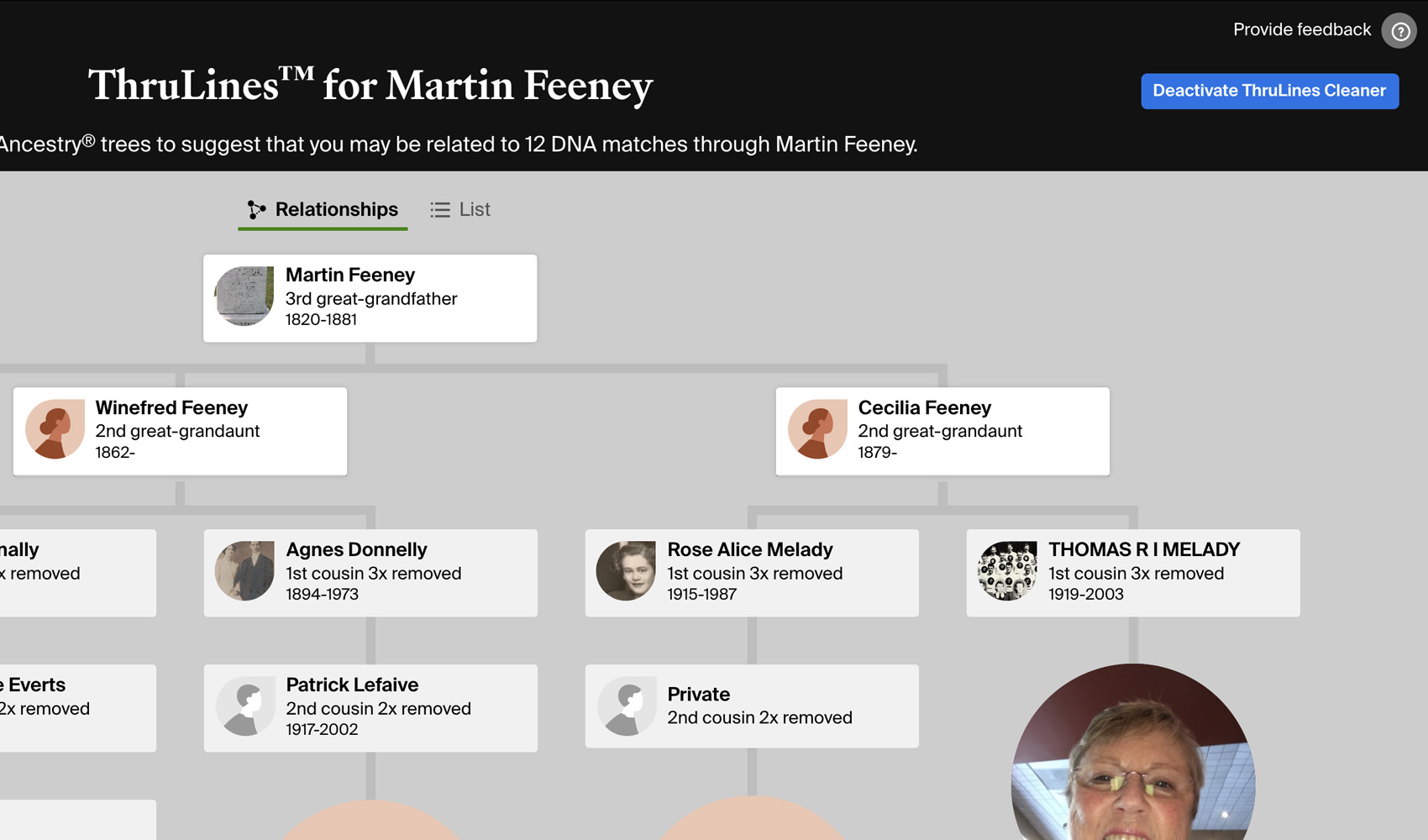Click Martin Feeney's gravestone photo

click(x=244, y=297)
